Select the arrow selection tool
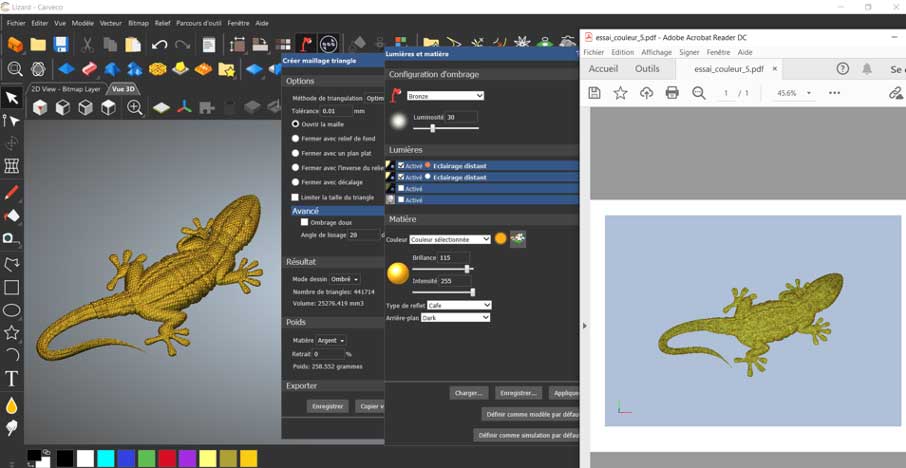The width and height of the screenshot is (906, 468). 12,98
